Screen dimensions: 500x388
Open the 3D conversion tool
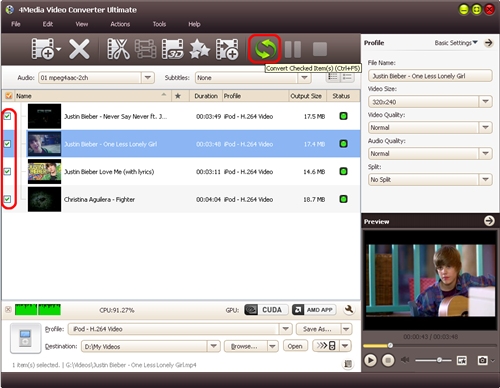pyautogui.click(x=172, y=49)
